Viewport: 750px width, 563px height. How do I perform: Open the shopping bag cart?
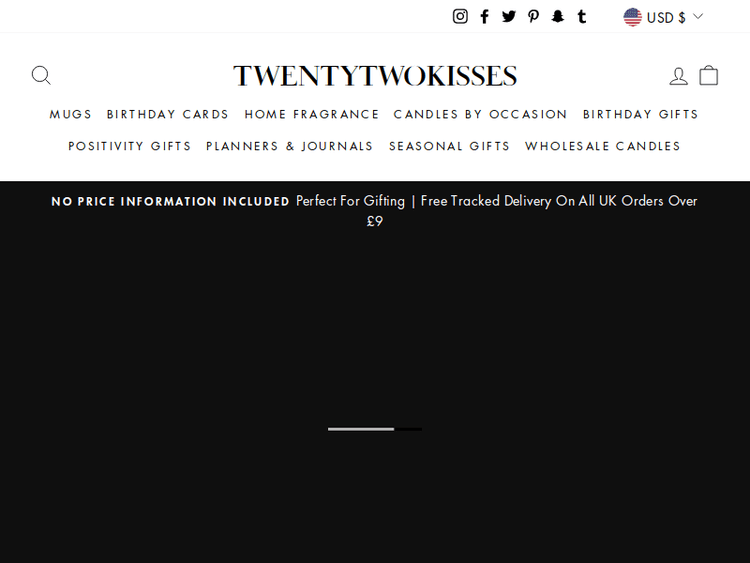click(708, 76)
